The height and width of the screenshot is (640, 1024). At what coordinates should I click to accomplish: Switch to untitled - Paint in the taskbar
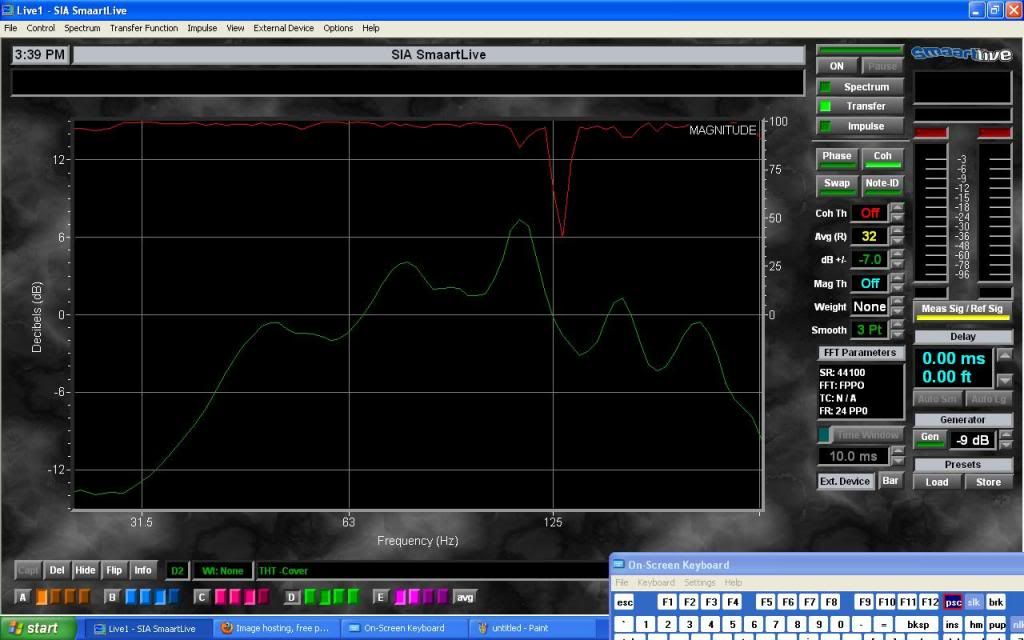click(x=528, y=628)
